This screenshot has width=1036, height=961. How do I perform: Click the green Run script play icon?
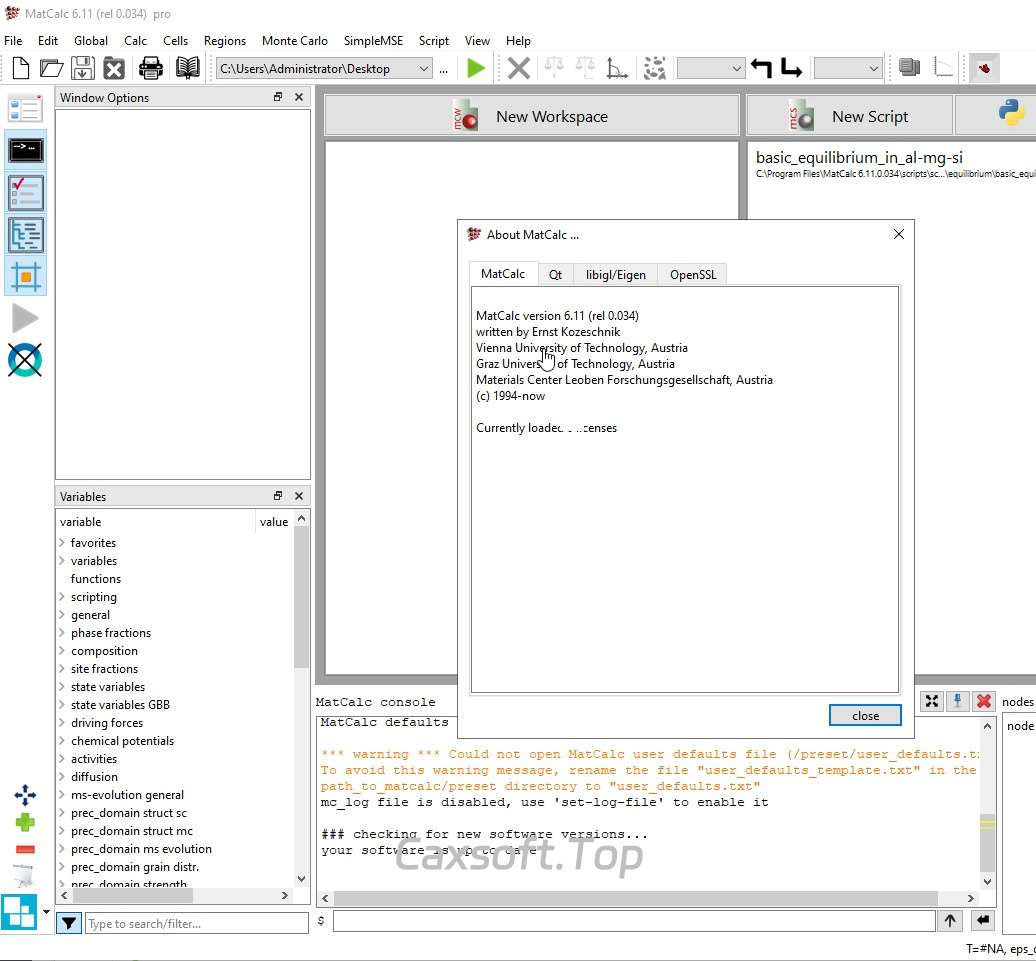tap(476, 68)
